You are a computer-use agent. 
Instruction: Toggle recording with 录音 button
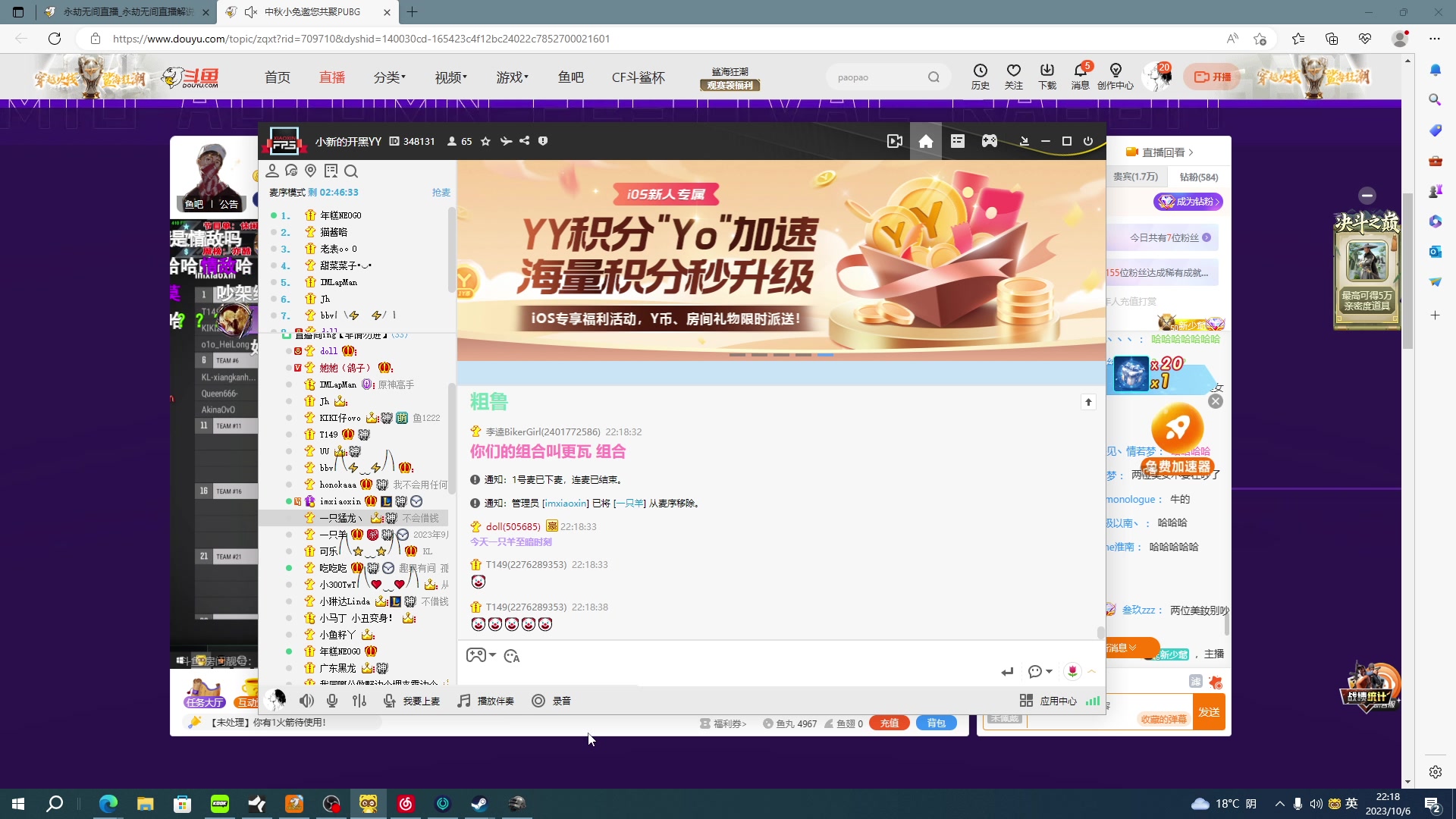coord(551,701)
